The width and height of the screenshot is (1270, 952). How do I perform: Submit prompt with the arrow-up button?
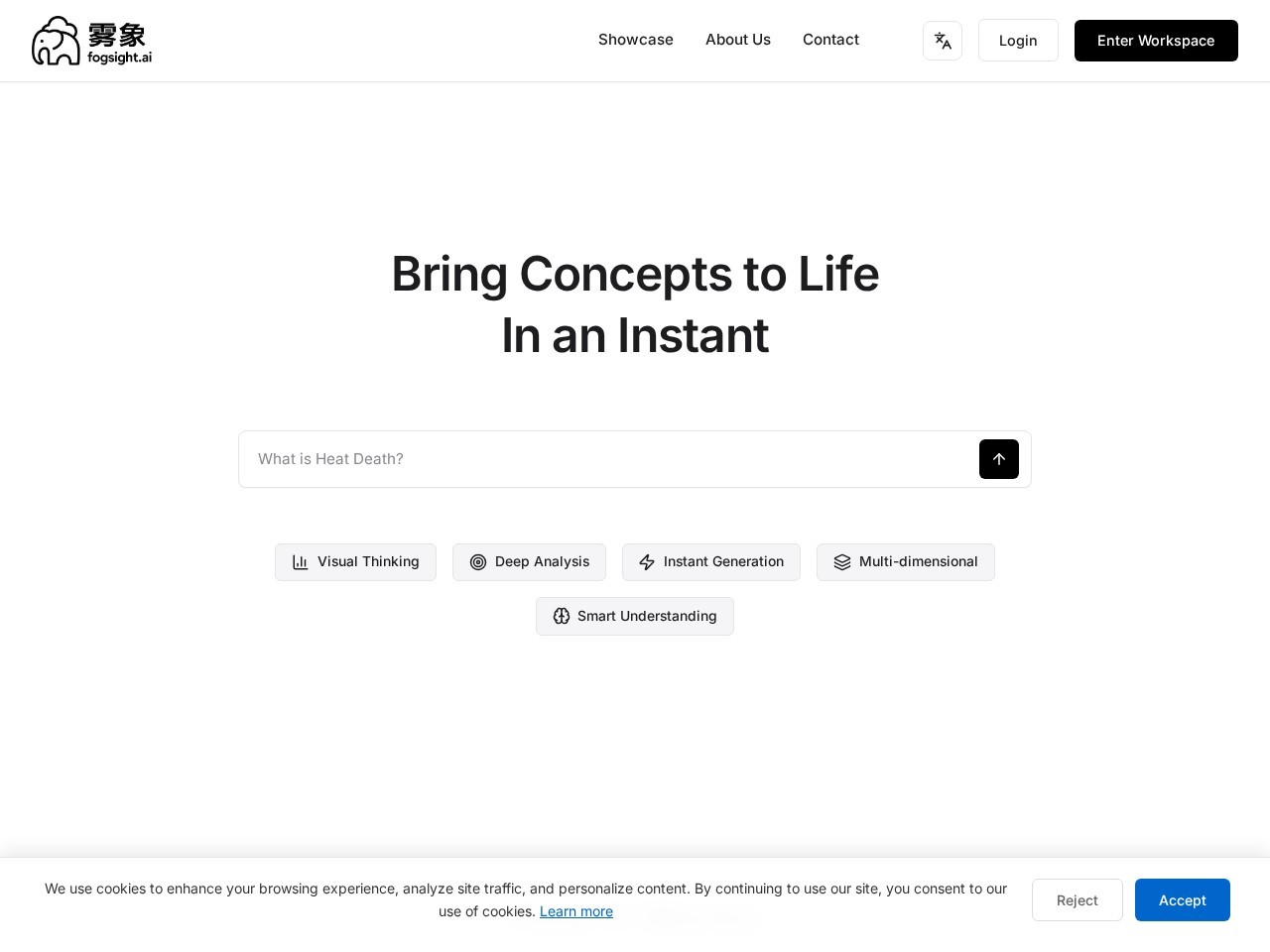(x=999, y=459)
